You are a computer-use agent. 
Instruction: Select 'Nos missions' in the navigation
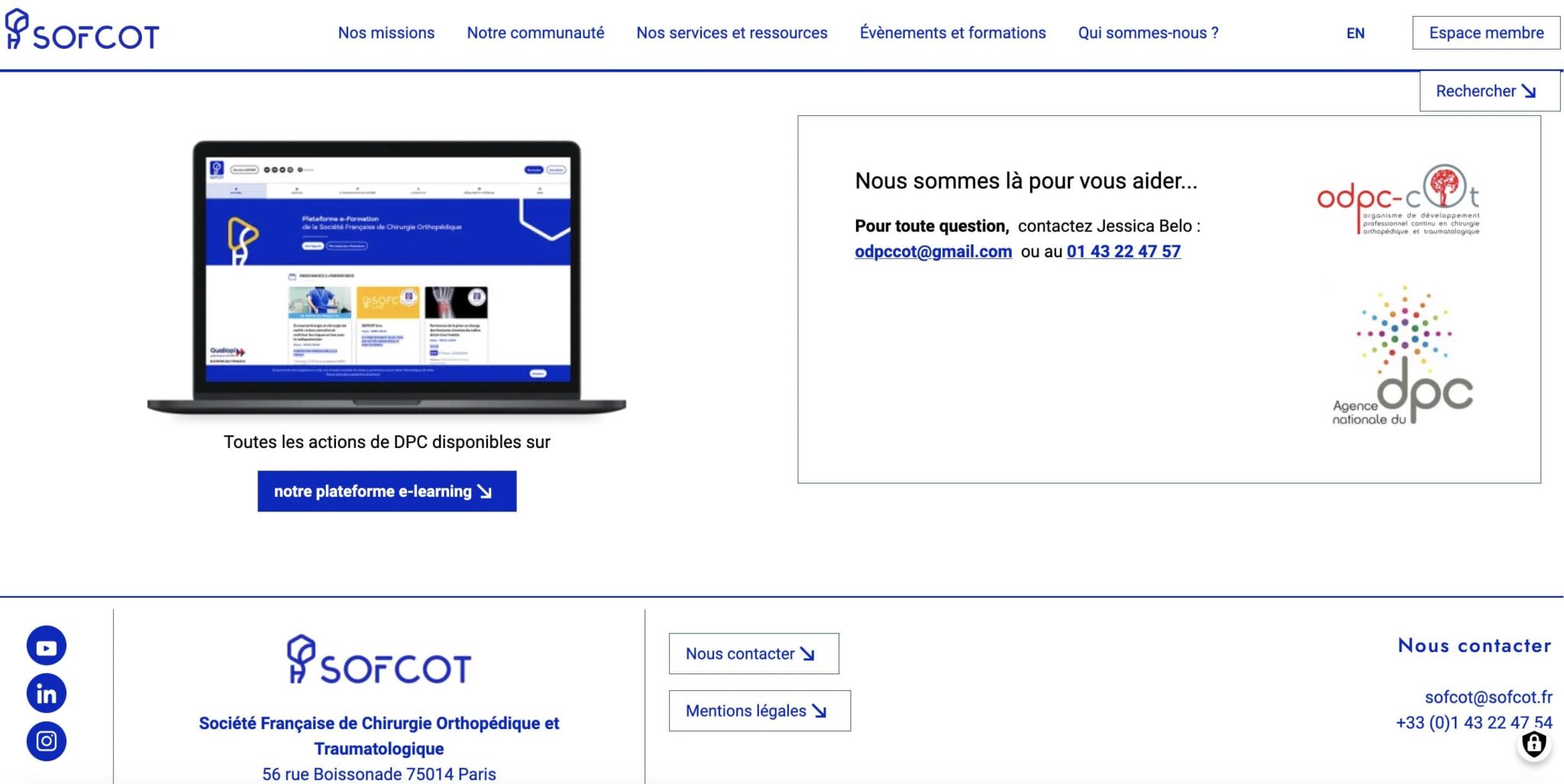tap(386, 33)
